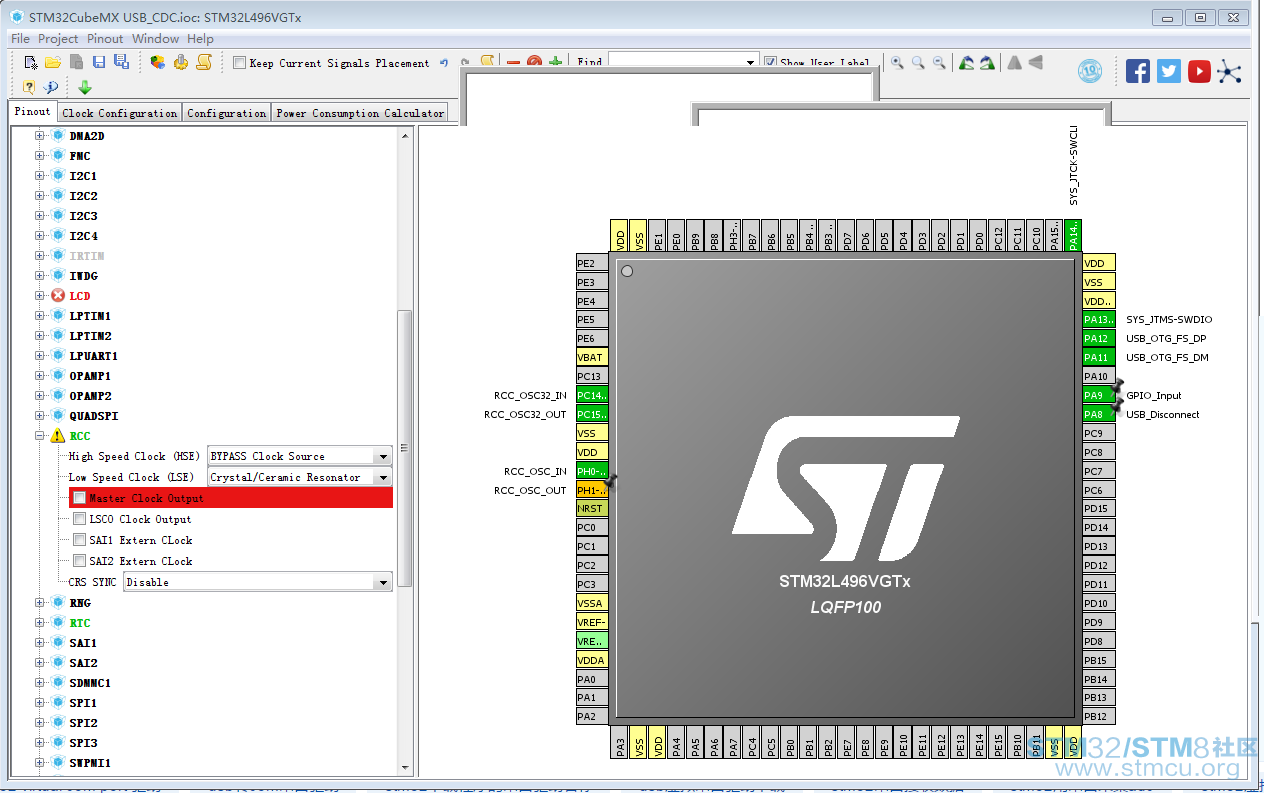Enable SAI2 Extern Clock checkbox
This screenshot has height=793, width=1264.
click(x=79, y=561)
